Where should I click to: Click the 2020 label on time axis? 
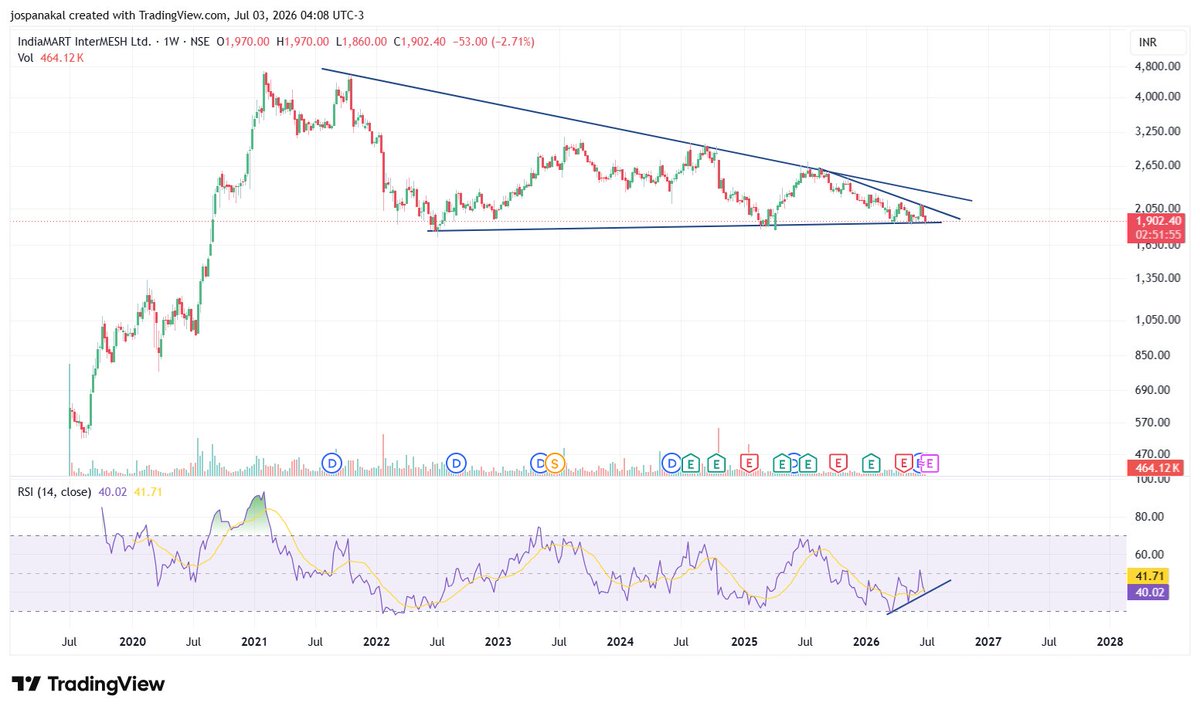pos(132,640)
